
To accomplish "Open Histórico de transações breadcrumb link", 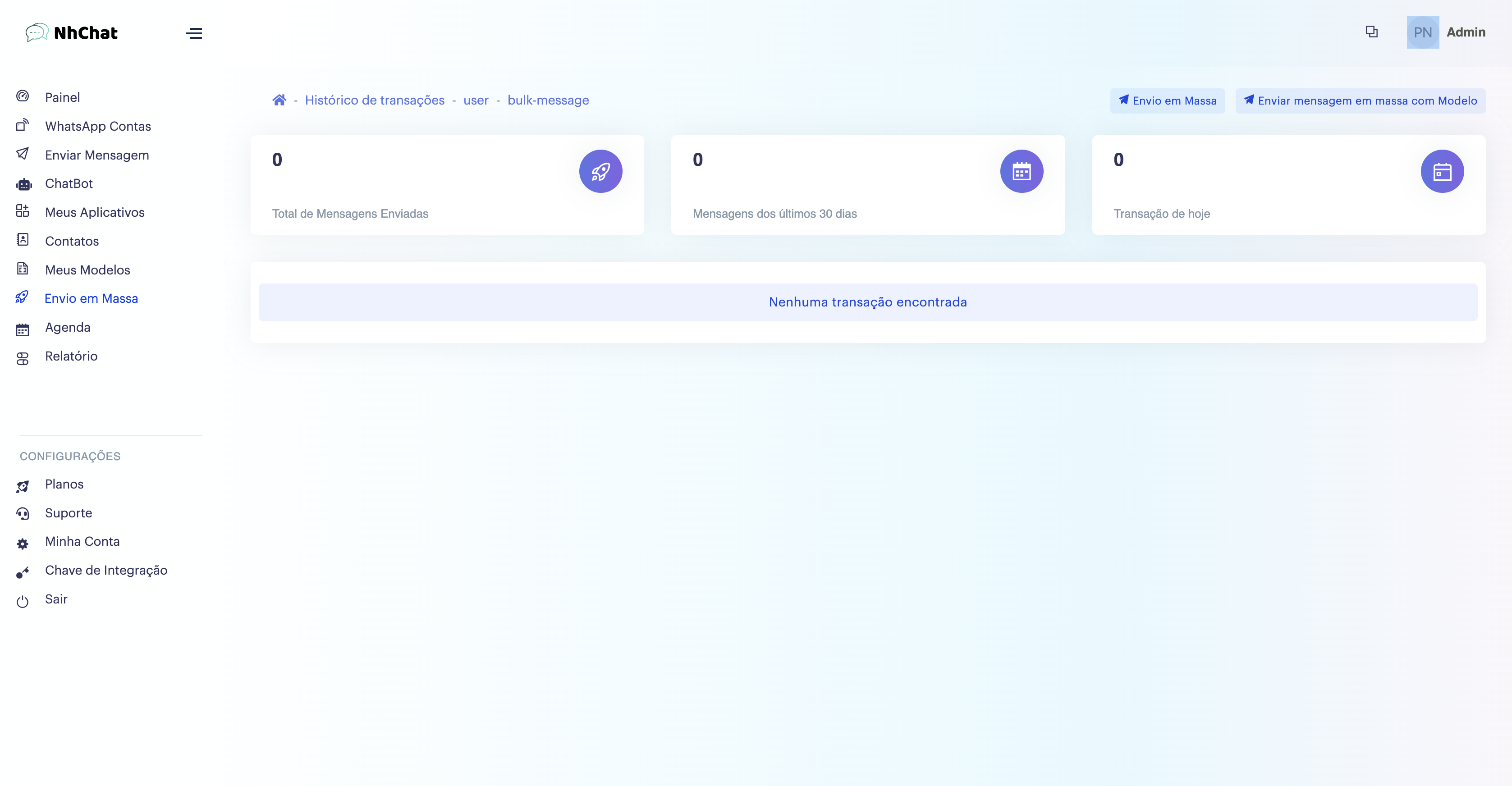I will [375, 101].
